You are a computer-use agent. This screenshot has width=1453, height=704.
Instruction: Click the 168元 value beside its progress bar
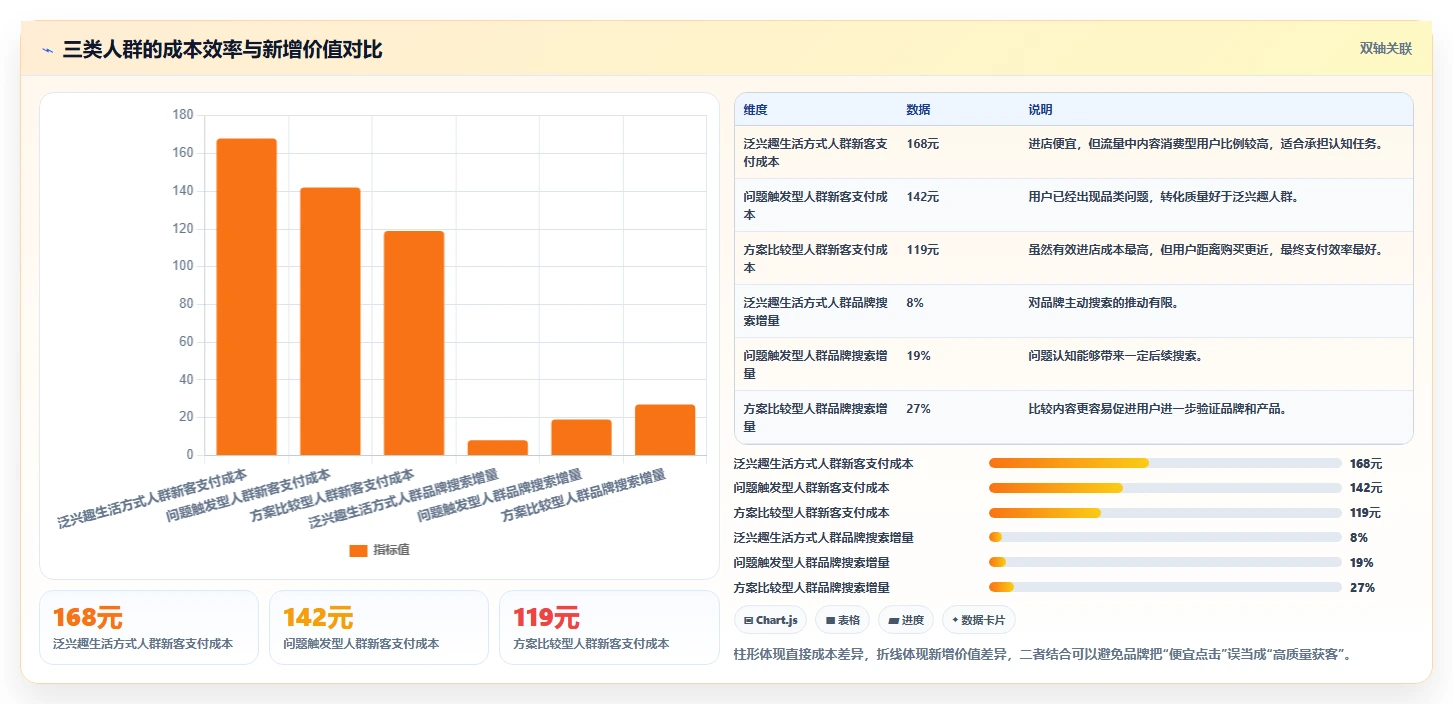tap(1366, 463)
